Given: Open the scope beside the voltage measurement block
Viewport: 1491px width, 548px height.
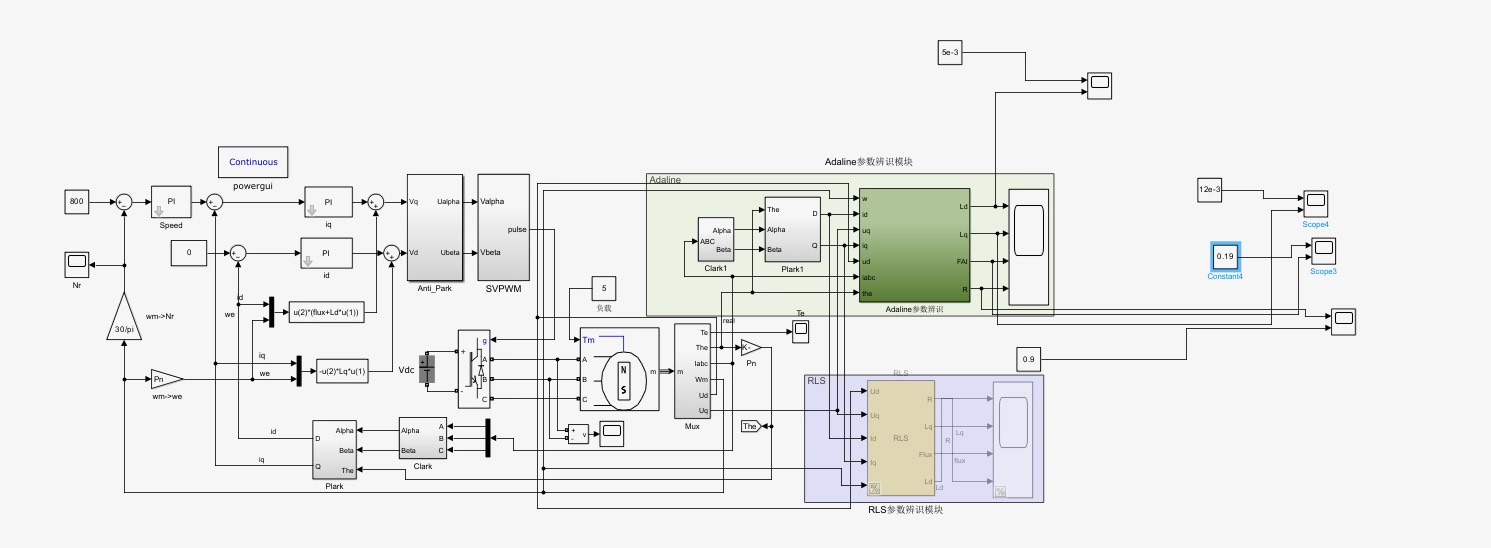Looking at the screenshot, I should point(612,433).
